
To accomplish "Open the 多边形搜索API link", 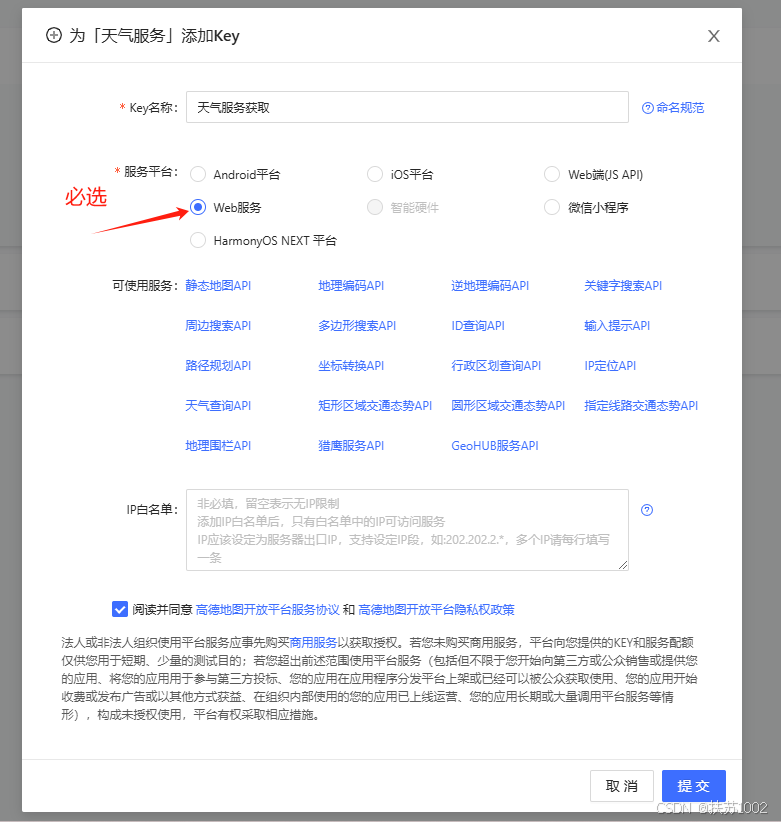I will (357, 326).
